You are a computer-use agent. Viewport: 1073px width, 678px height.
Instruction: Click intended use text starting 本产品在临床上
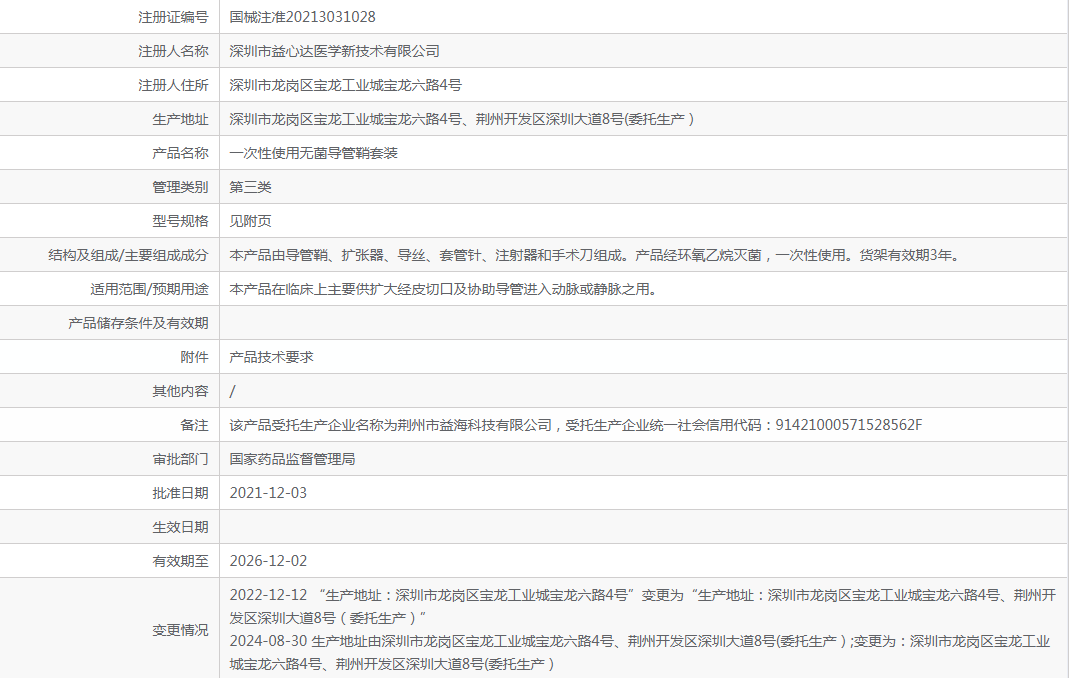[x=443, y=289]
